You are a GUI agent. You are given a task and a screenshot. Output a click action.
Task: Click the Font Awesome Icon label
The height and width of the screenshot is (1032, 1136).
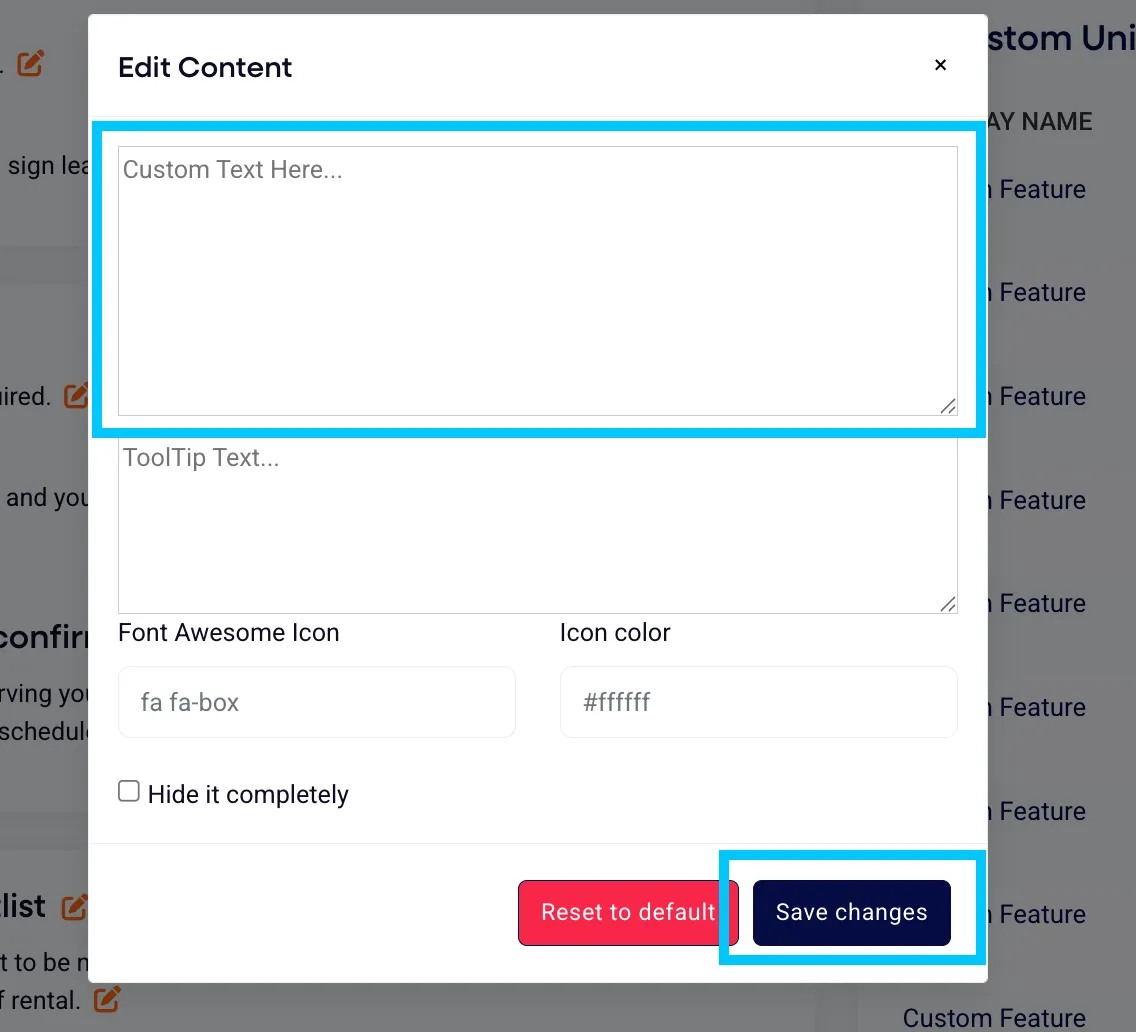point(228,633)
